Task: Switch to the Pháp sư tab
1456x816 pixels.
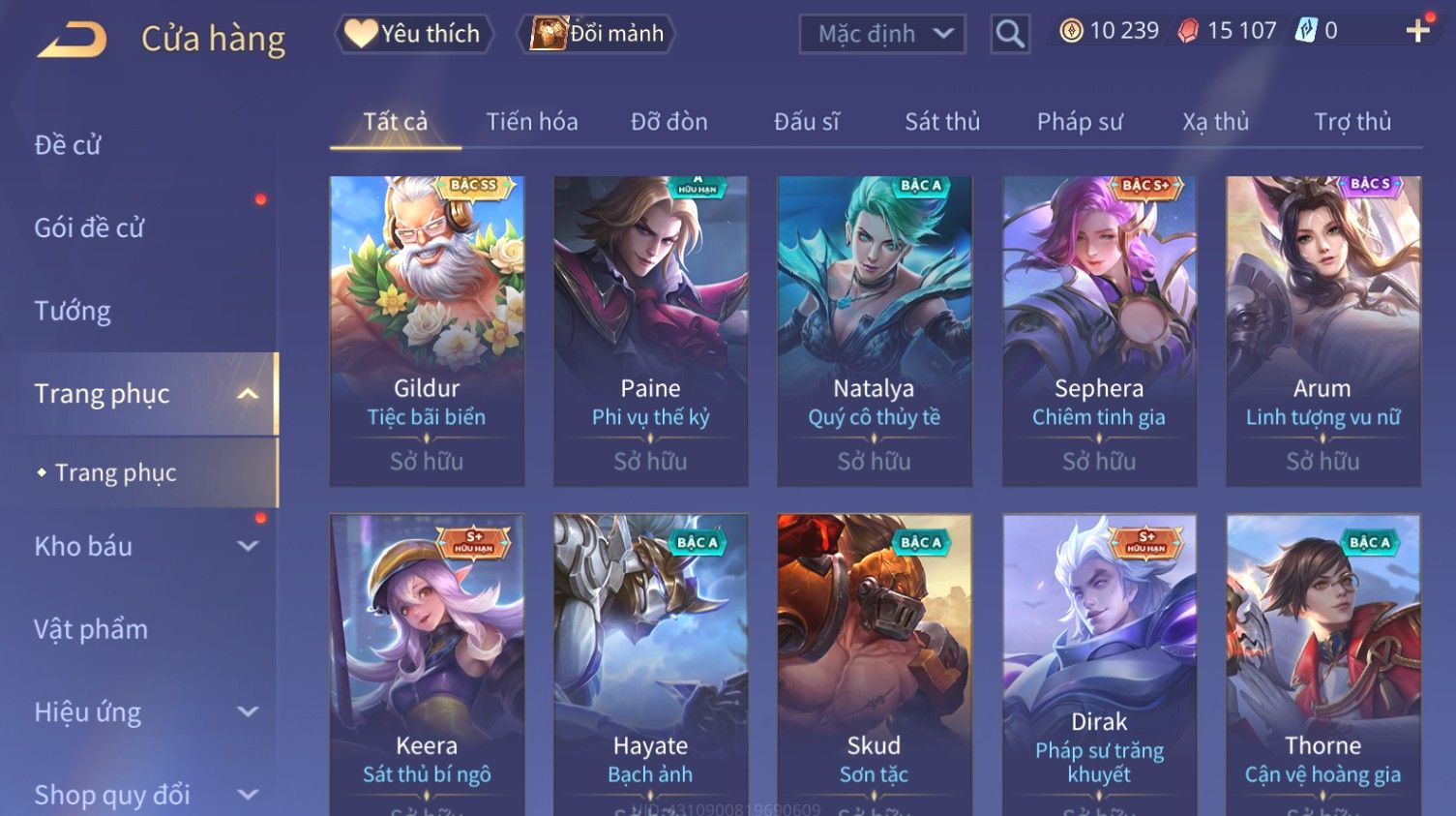Action: tap(1080, 122)
